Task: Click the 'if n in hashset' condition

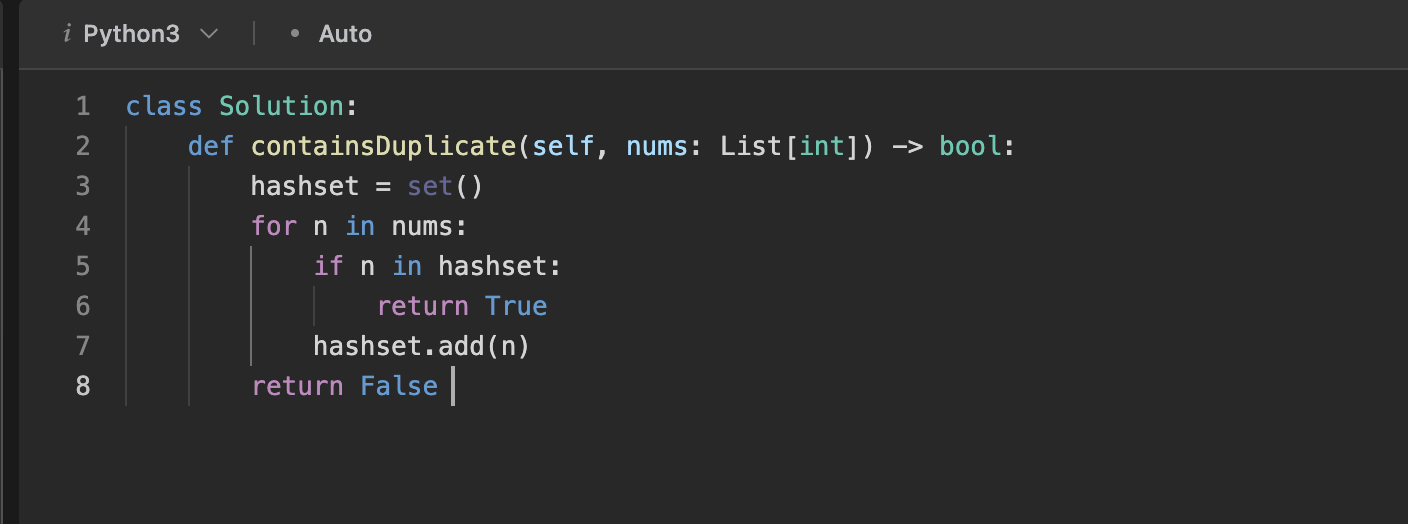Action: click(438, 266)
